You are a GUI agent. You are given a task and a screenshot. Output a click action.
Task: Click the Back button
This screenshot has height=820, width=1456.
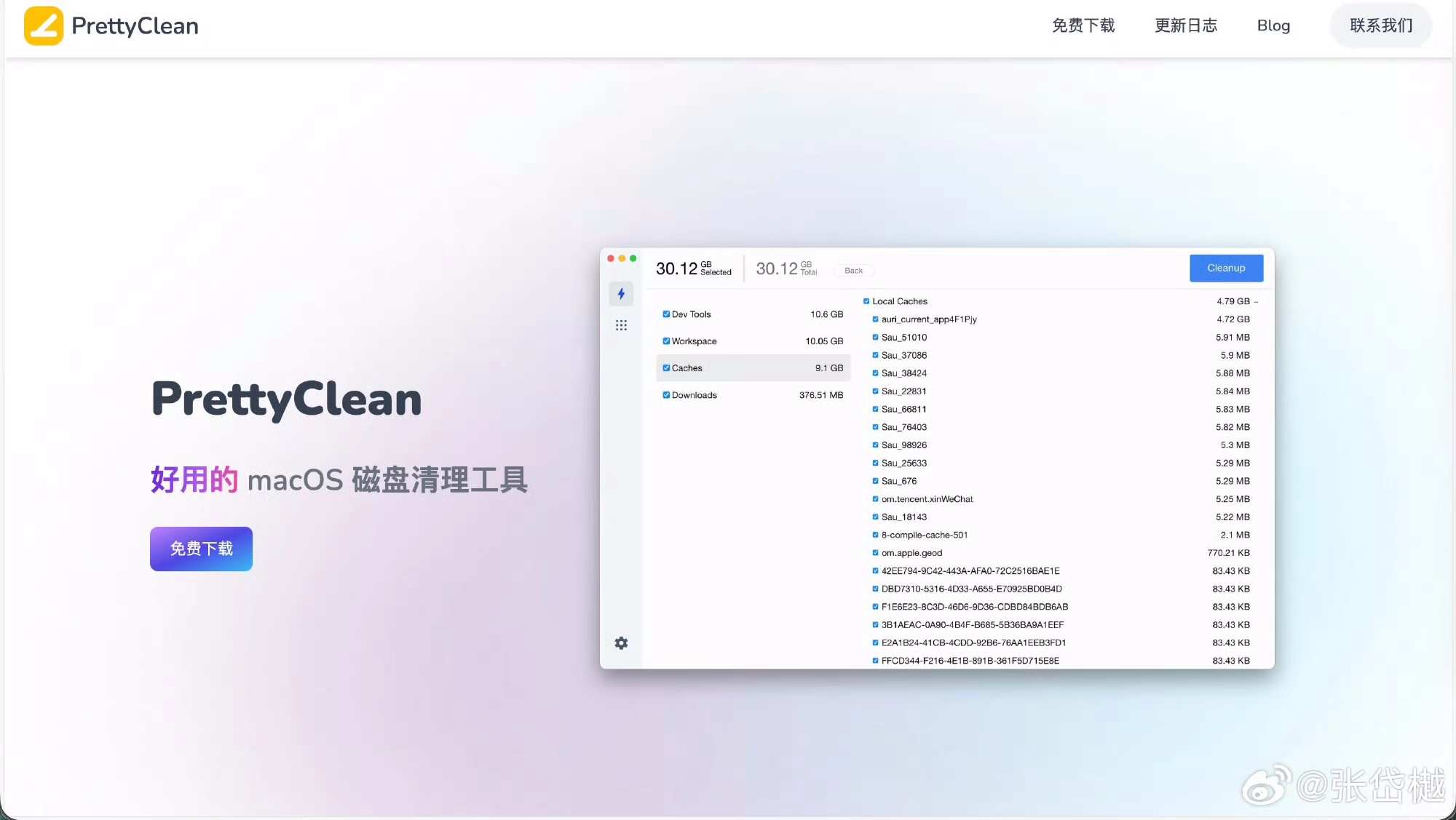(x=853, y=271)
